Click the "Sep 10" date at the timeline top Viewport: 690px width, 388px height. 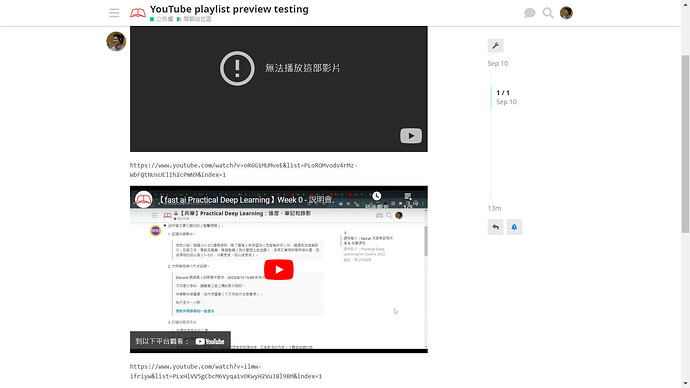pyautogui.click(x=498, y=63)
